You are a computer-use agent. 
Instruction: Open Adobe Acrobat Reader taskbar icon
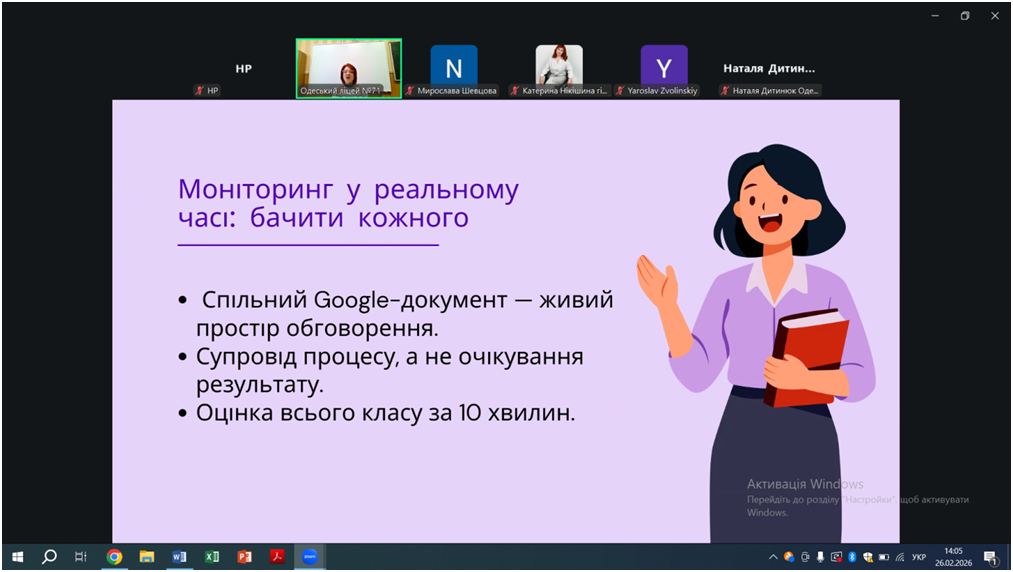(277, 557)
